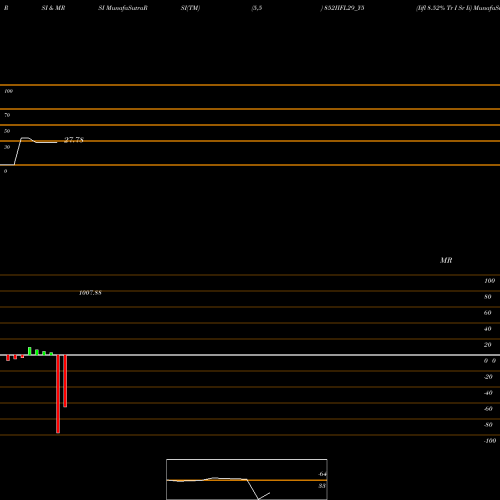Click the 70 level label on RSI scale
This screenshot has width=500, height=500.
(7, 115)
